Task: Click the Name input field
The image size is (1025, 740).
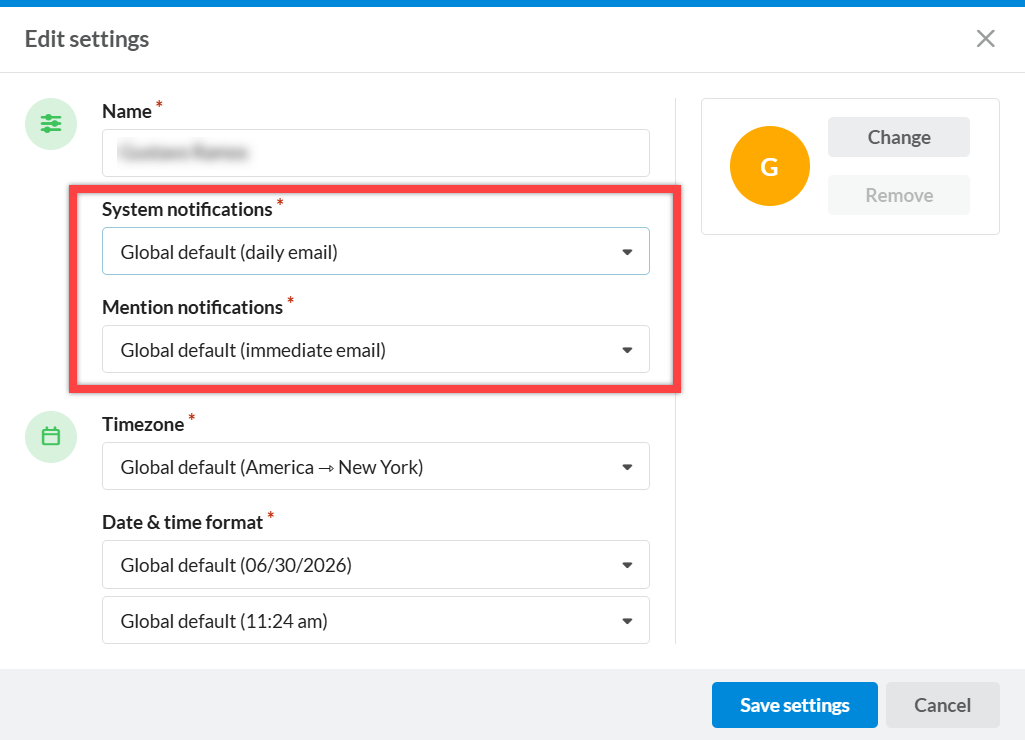Action: click(x=376, y=153)
